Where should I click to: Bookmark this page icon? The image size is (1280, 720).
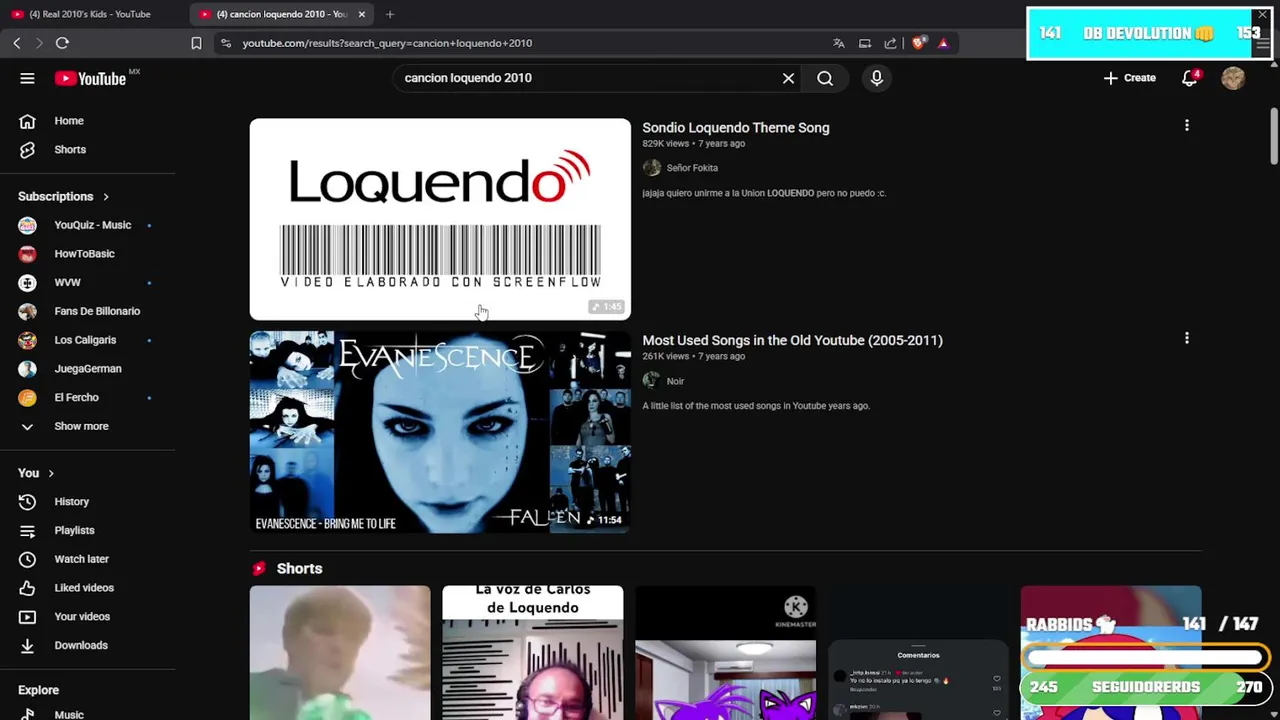(x=196, y=43)
